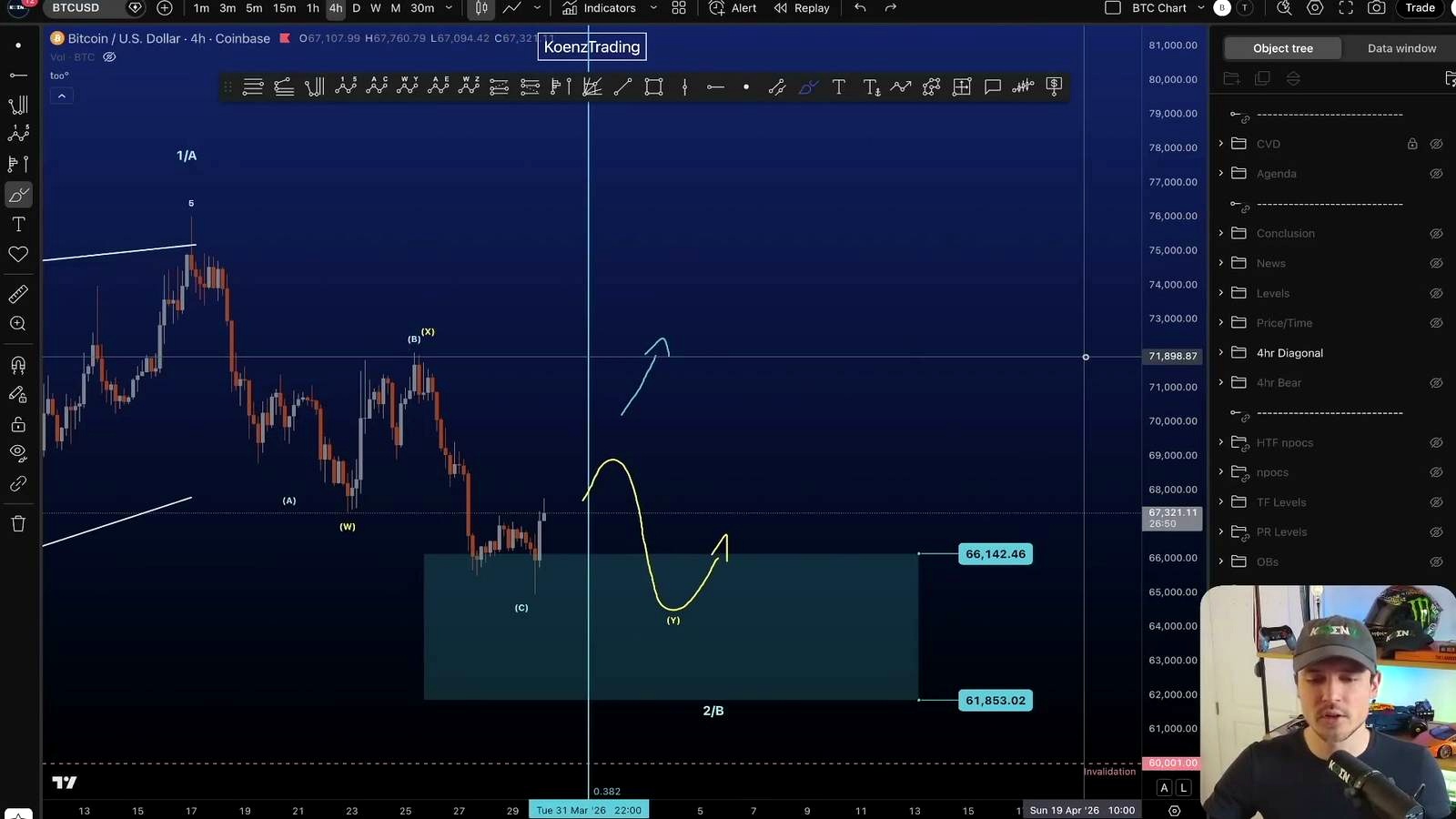Expand the CVD folder

point(1221,144)
